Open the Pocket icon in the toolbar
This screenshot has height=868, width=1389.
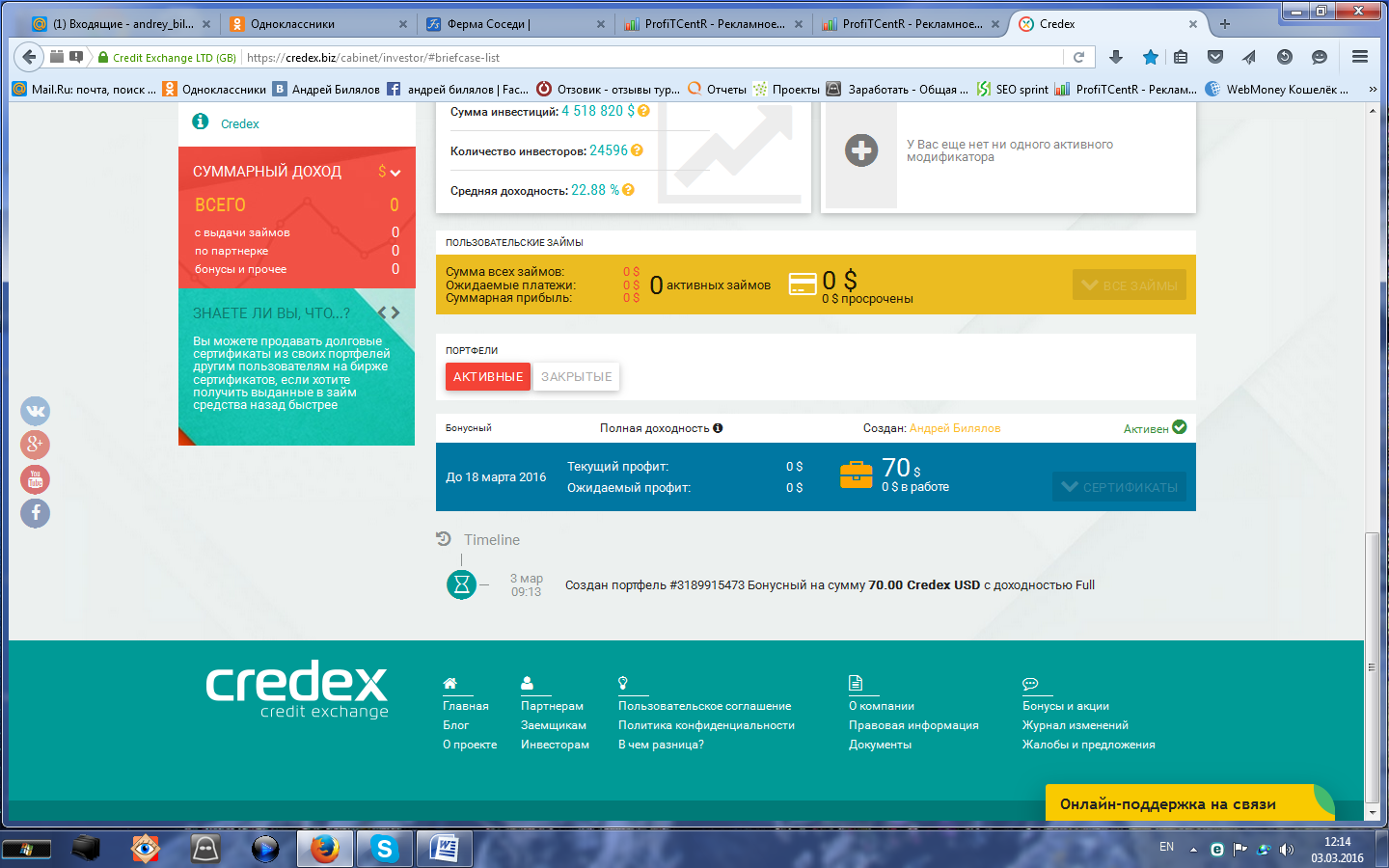(x=1215, y=57)
